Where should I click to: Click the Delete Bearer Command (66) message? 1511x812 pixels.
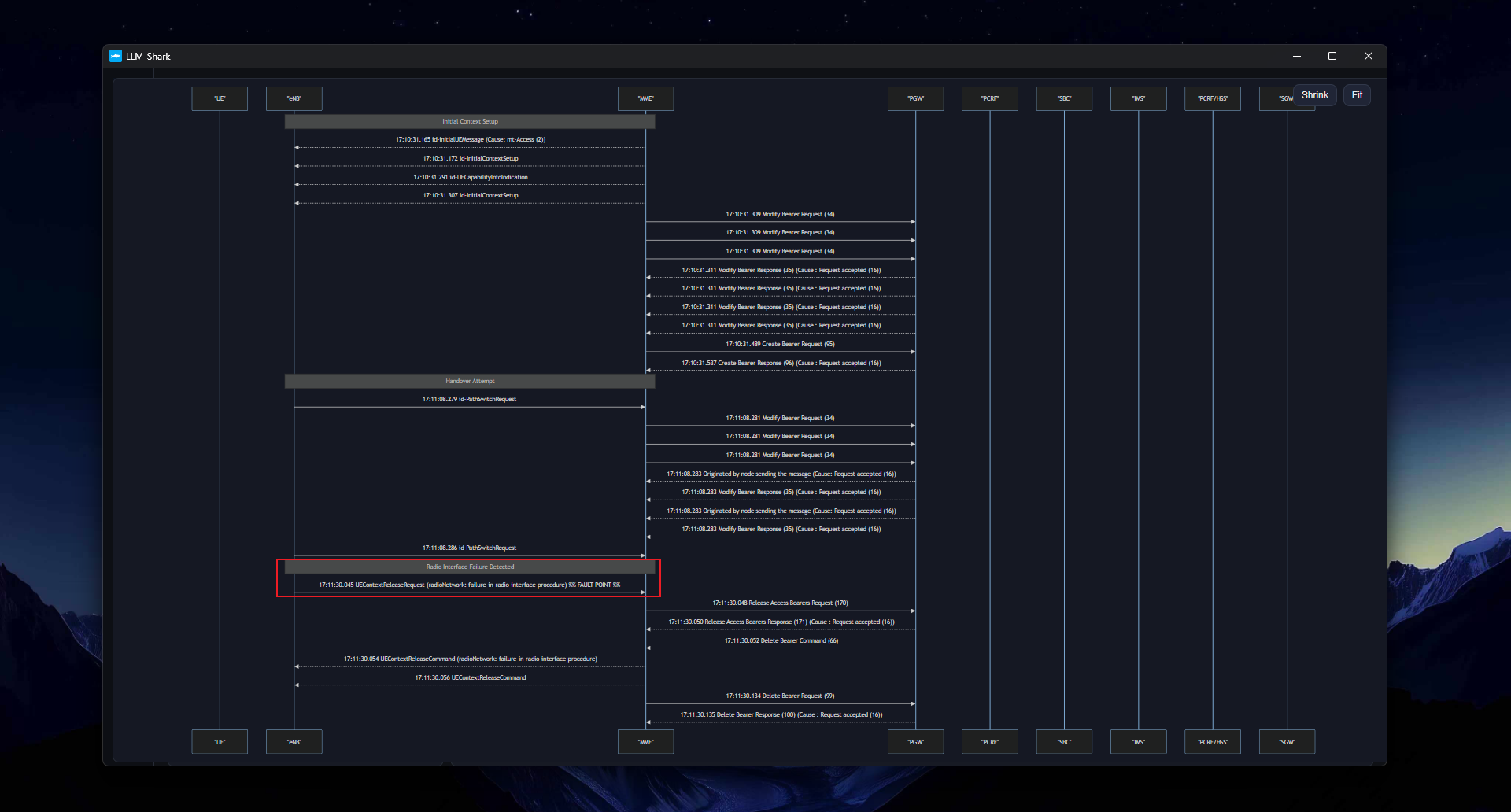[x=781, y=641]
